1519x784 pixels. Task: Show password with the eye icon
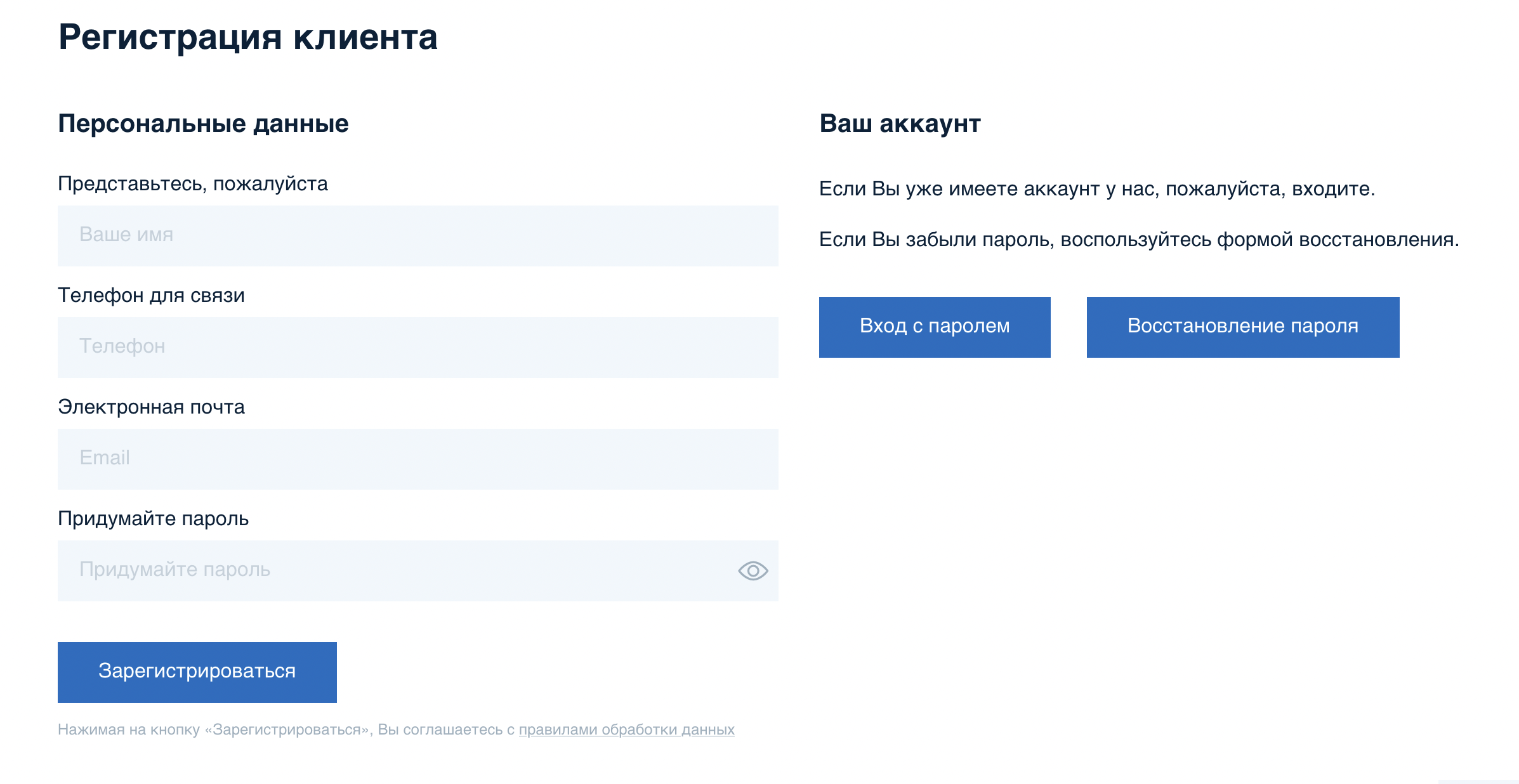pos(753,571)
